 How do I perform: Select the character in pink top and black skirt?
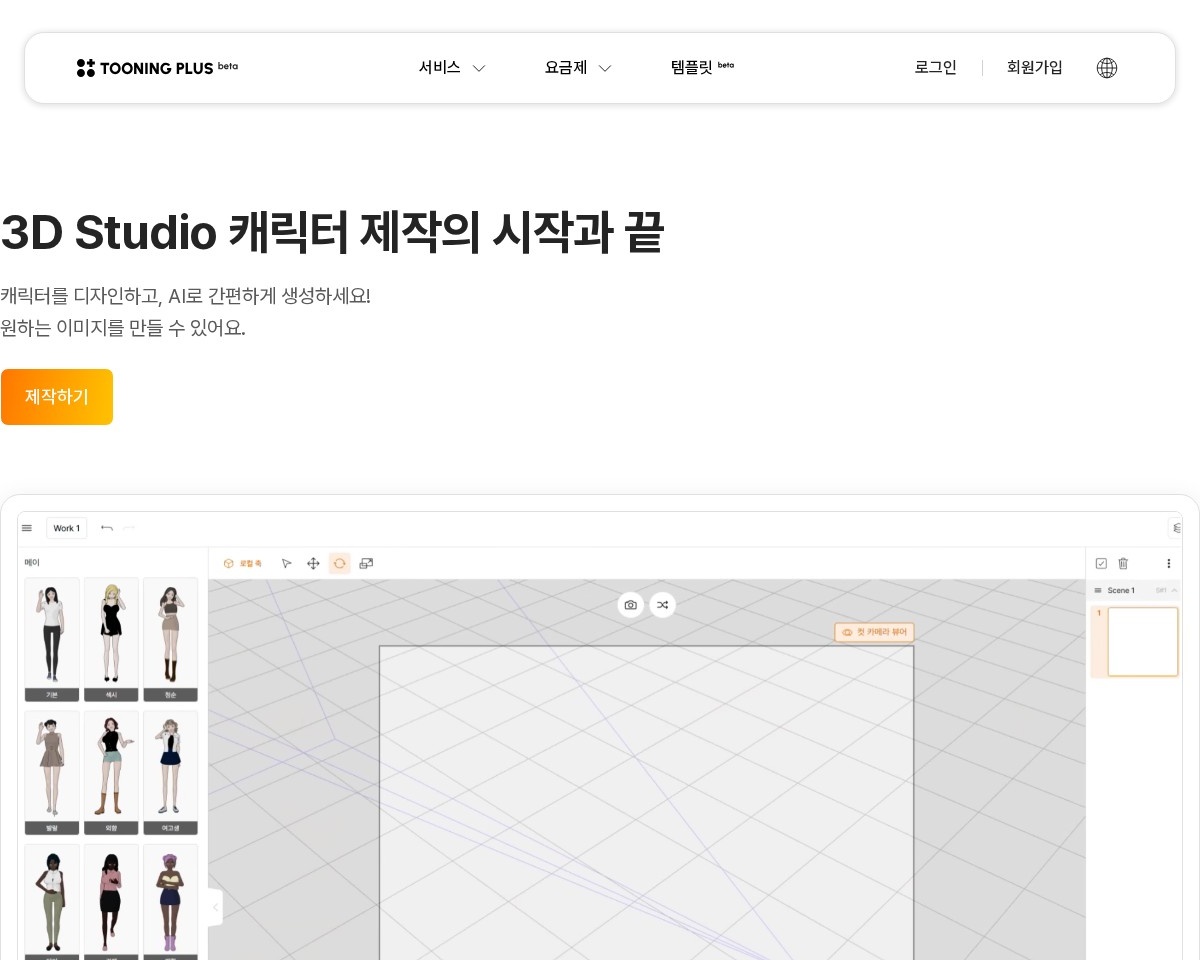pyautogui.click(x=111, y=902)
